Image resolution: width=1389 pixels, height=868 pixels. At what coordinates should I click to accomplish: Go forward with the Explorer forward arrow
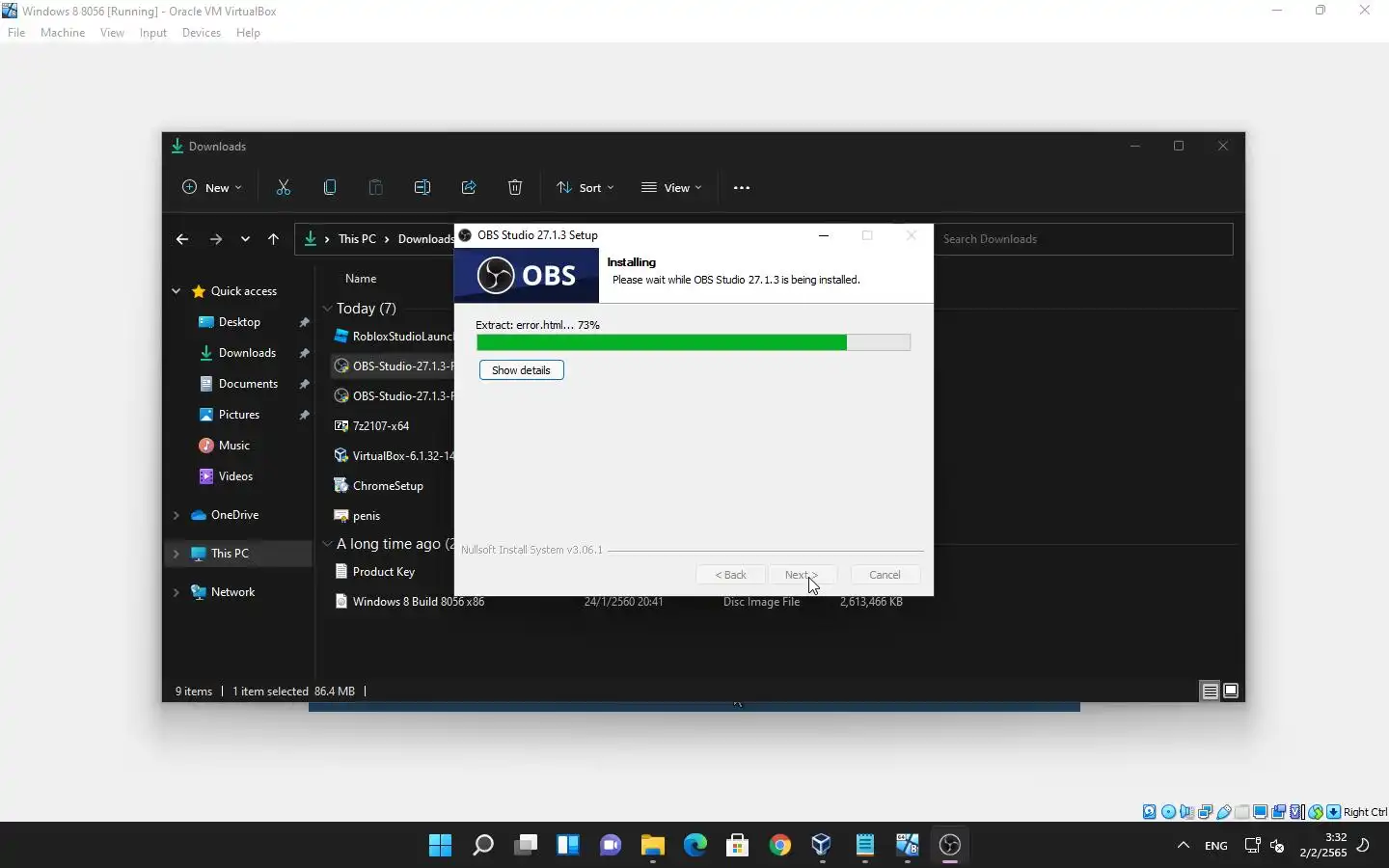pos(216,239)
